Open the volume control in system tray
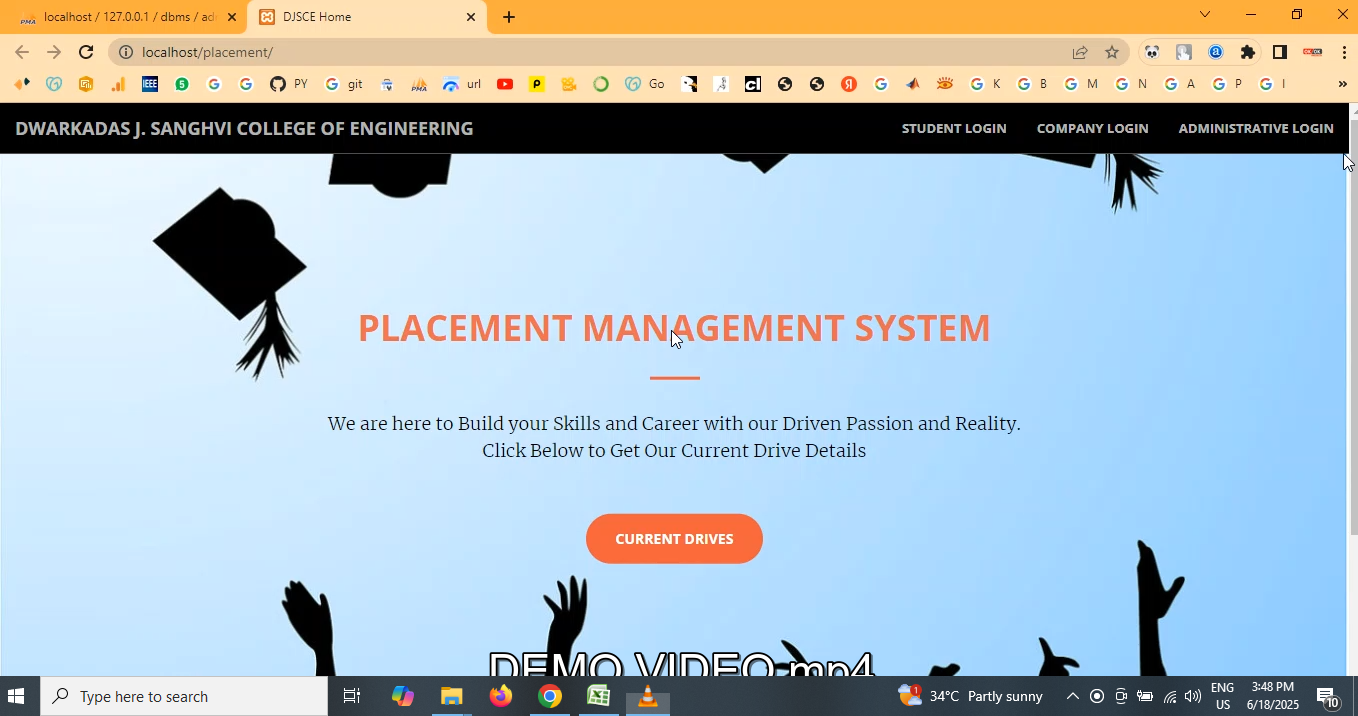 [x=1193, y=696]
